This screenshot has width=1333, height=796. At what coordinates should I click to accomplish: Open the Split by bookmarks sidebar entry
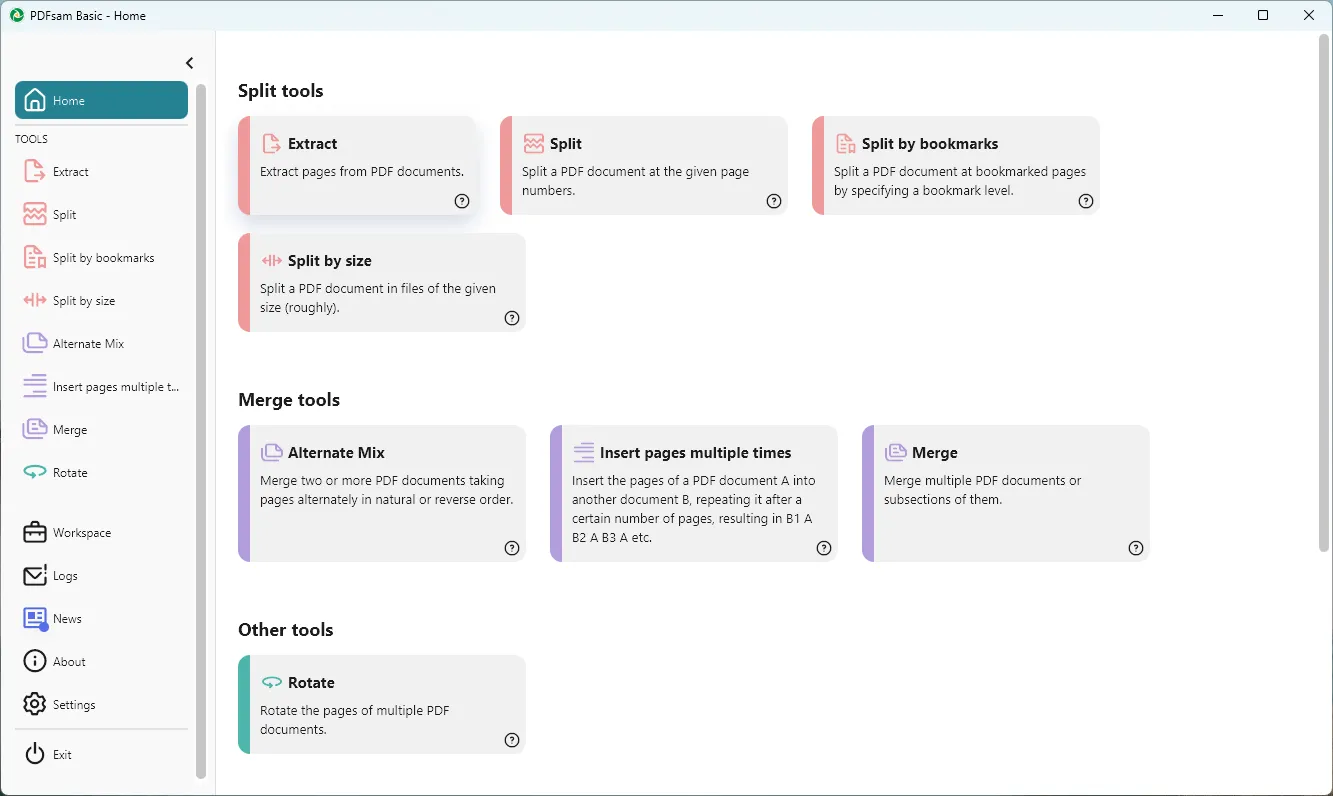[103, 258]
